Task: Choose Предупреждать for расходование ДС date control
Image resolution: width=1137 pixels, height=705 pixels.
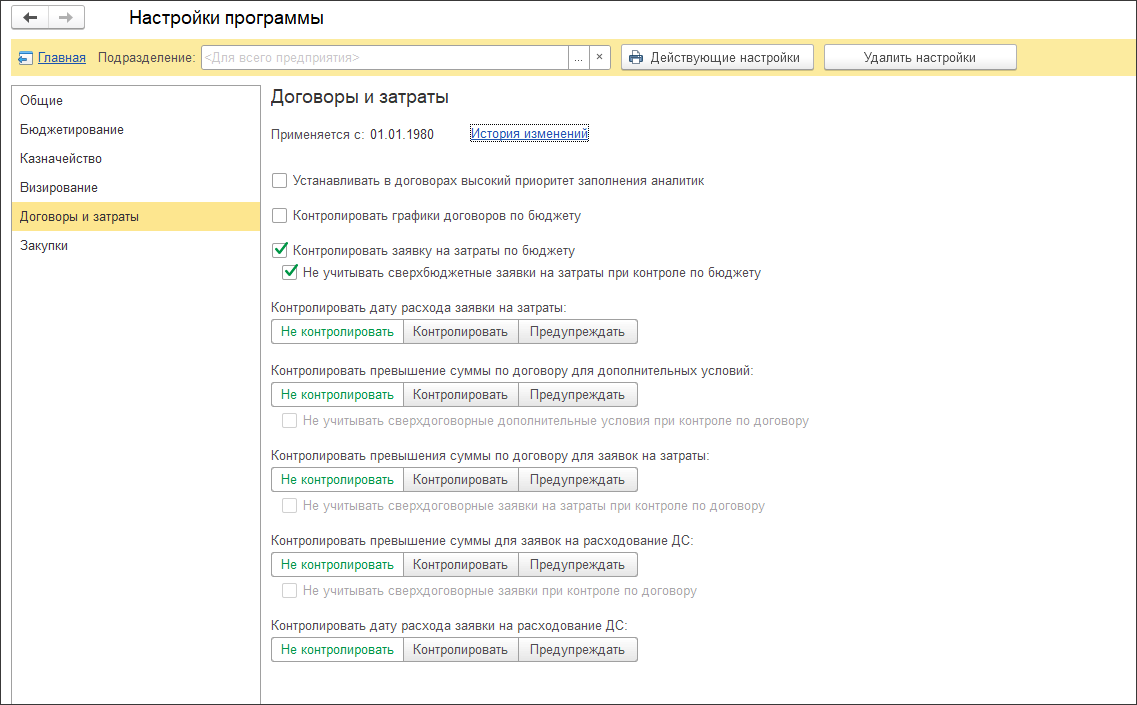Action: 577,650
